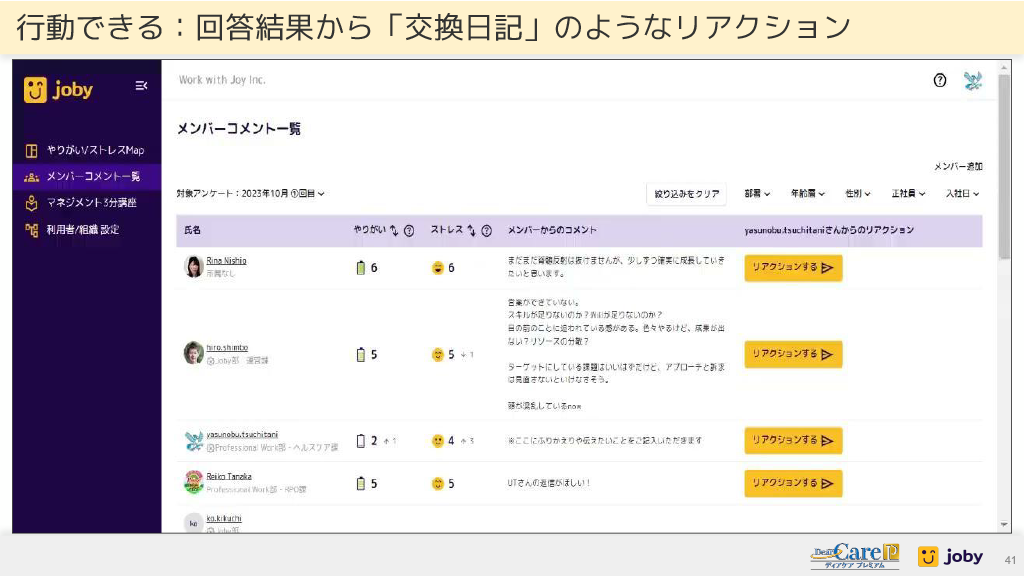The image size is (1024, 576).
Task: Open the help question mark icon
Action: (x=940, y=81)
